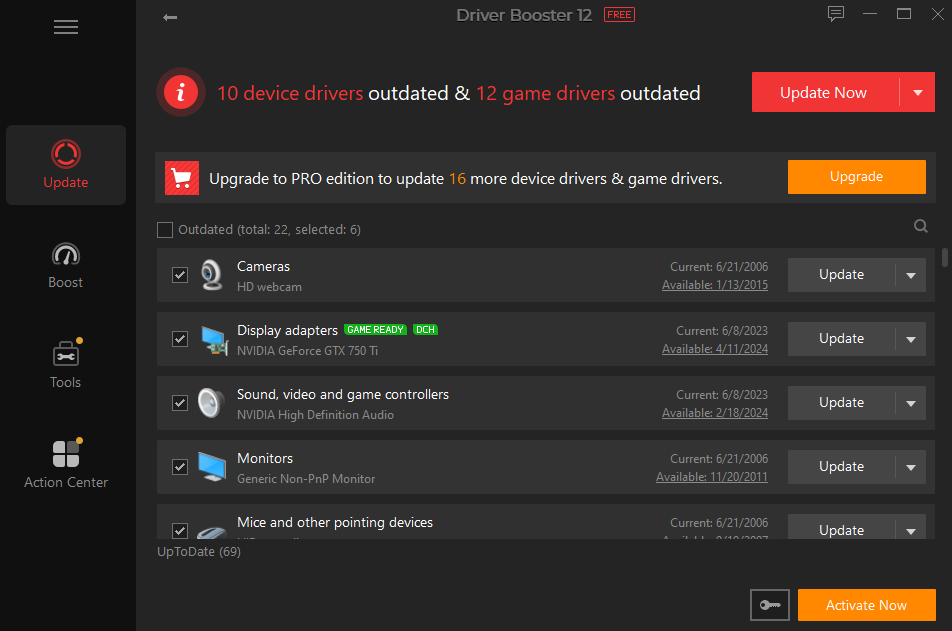Open the hamburger menu in sidebar
This screenshot has height=631, width=952.
(66, 28)
